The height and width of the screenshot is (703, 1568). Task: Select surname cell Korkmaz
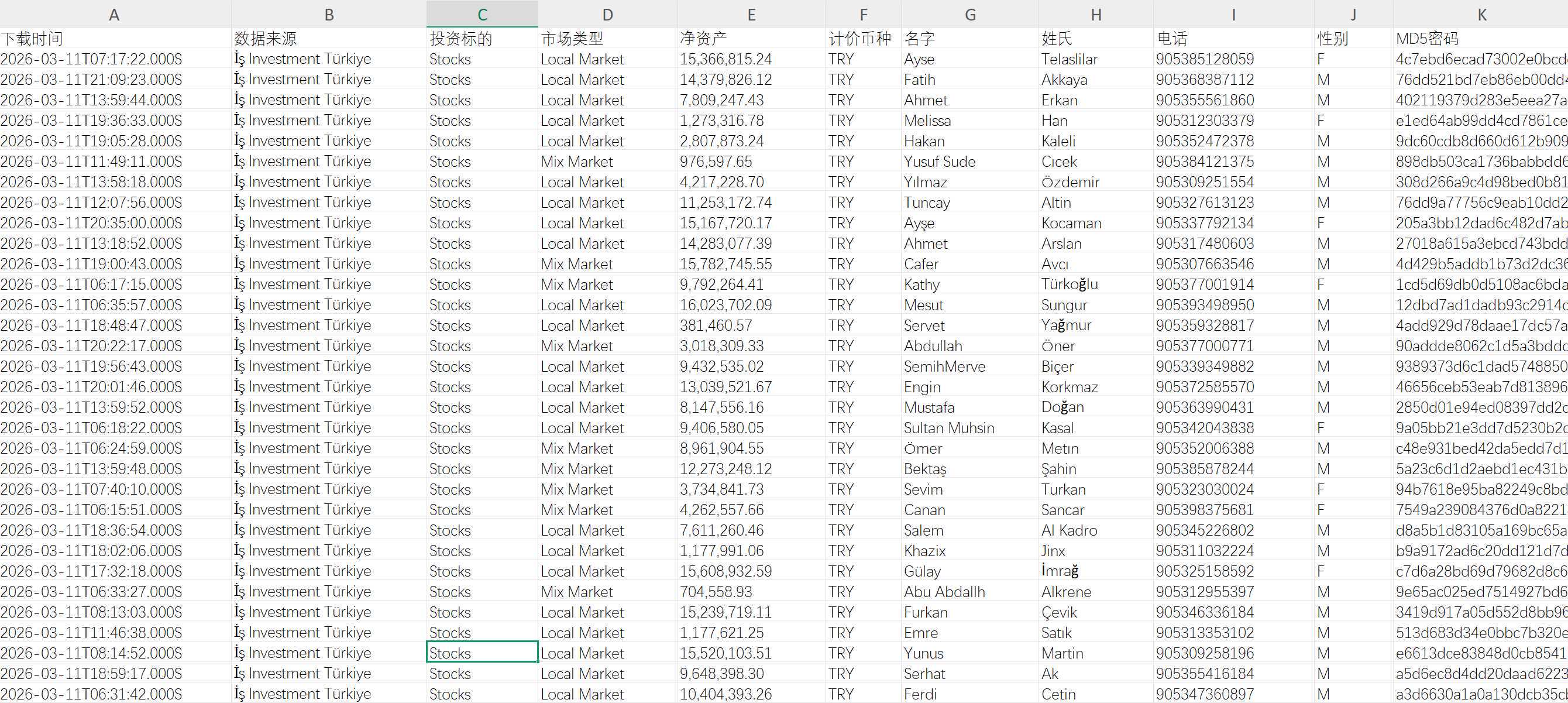[1096, 387]
